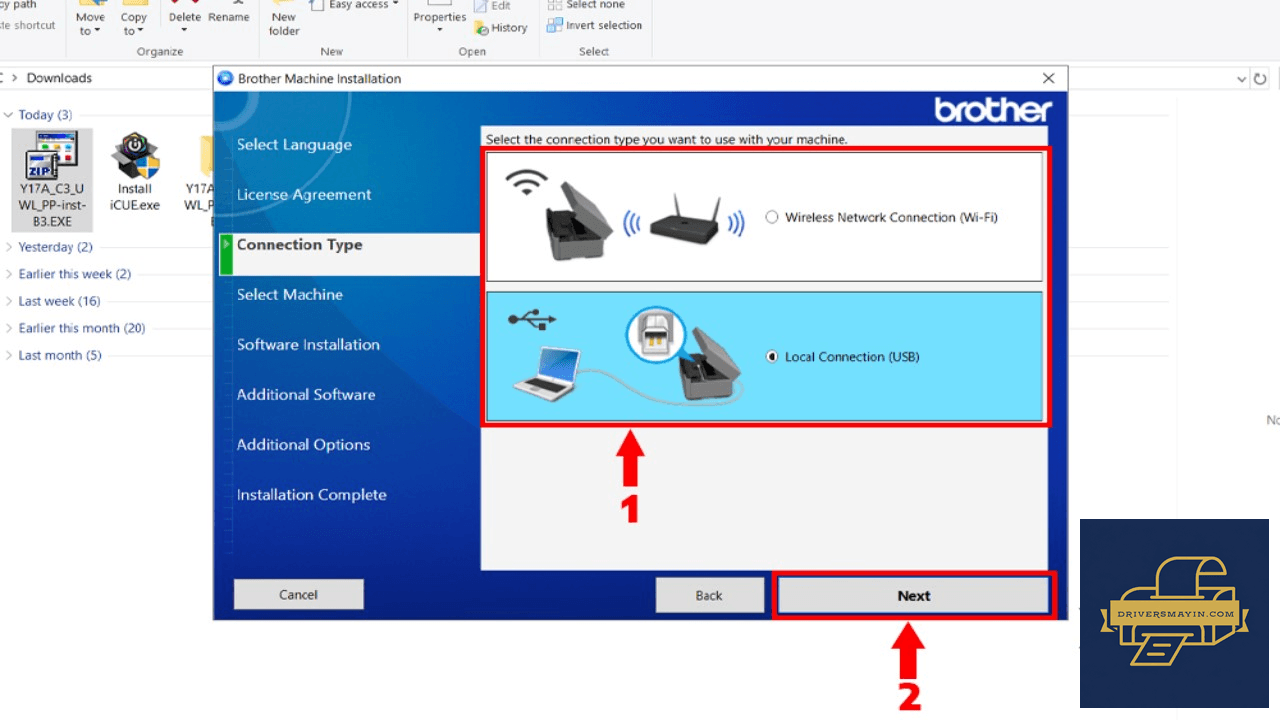This screenshot has width=1280, height=720.
Task: Expand the Last week (16) group
Action: (x=9, y=301)
